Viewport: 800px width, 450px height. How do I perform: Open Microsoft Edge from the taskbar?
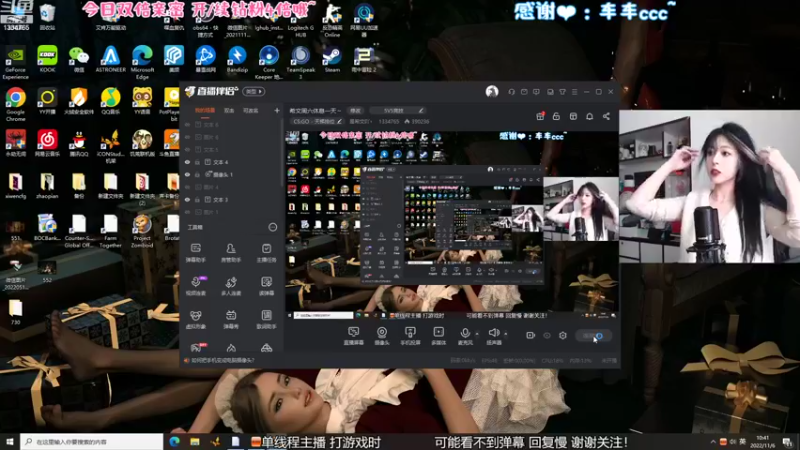(x=174, y=441)
